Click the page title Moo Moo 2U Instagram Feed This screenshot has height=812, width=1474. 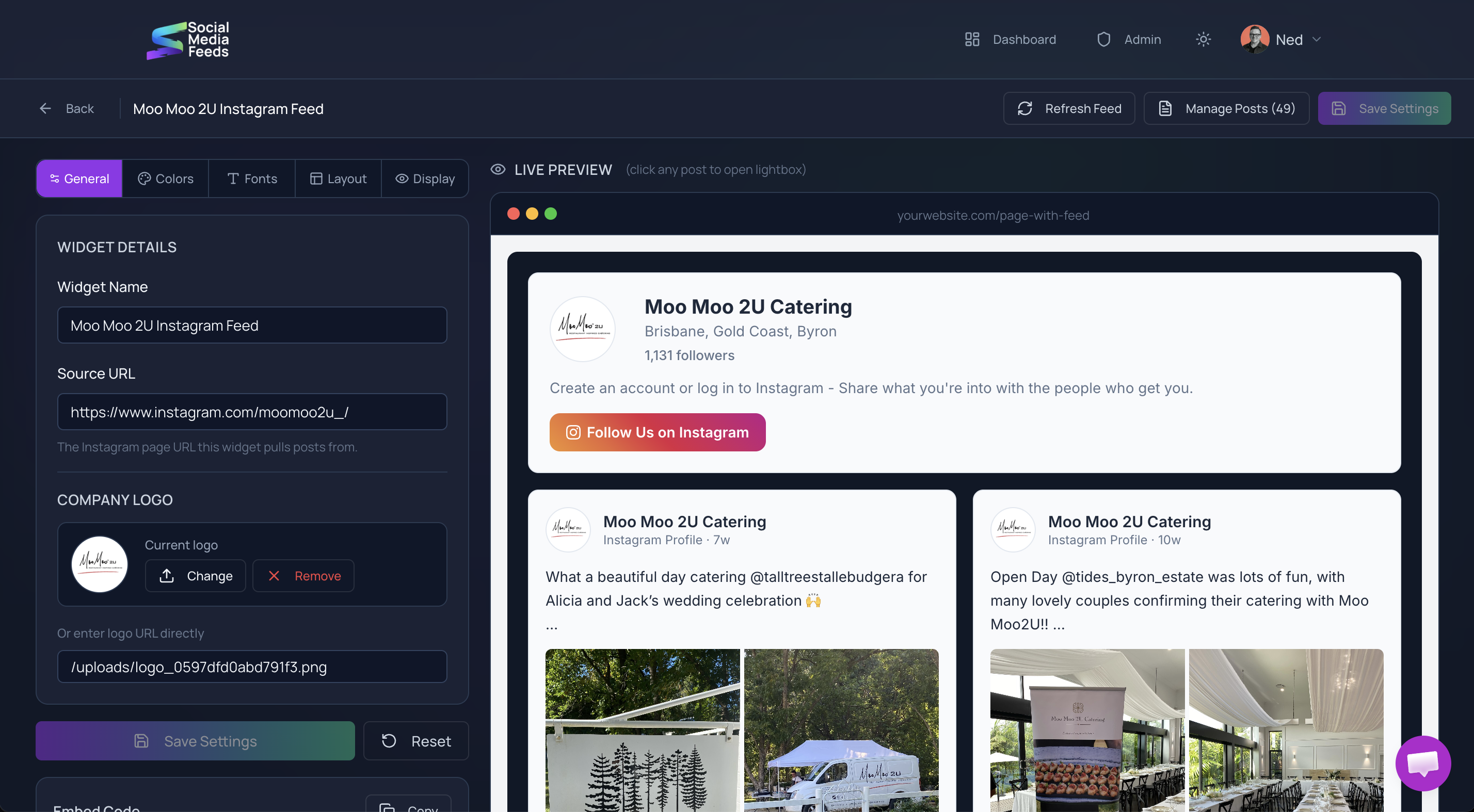[x=228, y=109]
